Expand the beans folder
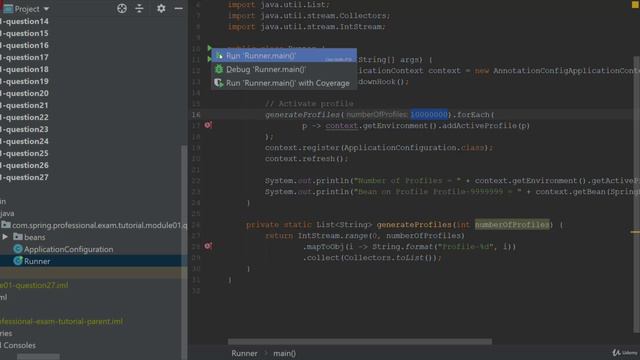 5,237
